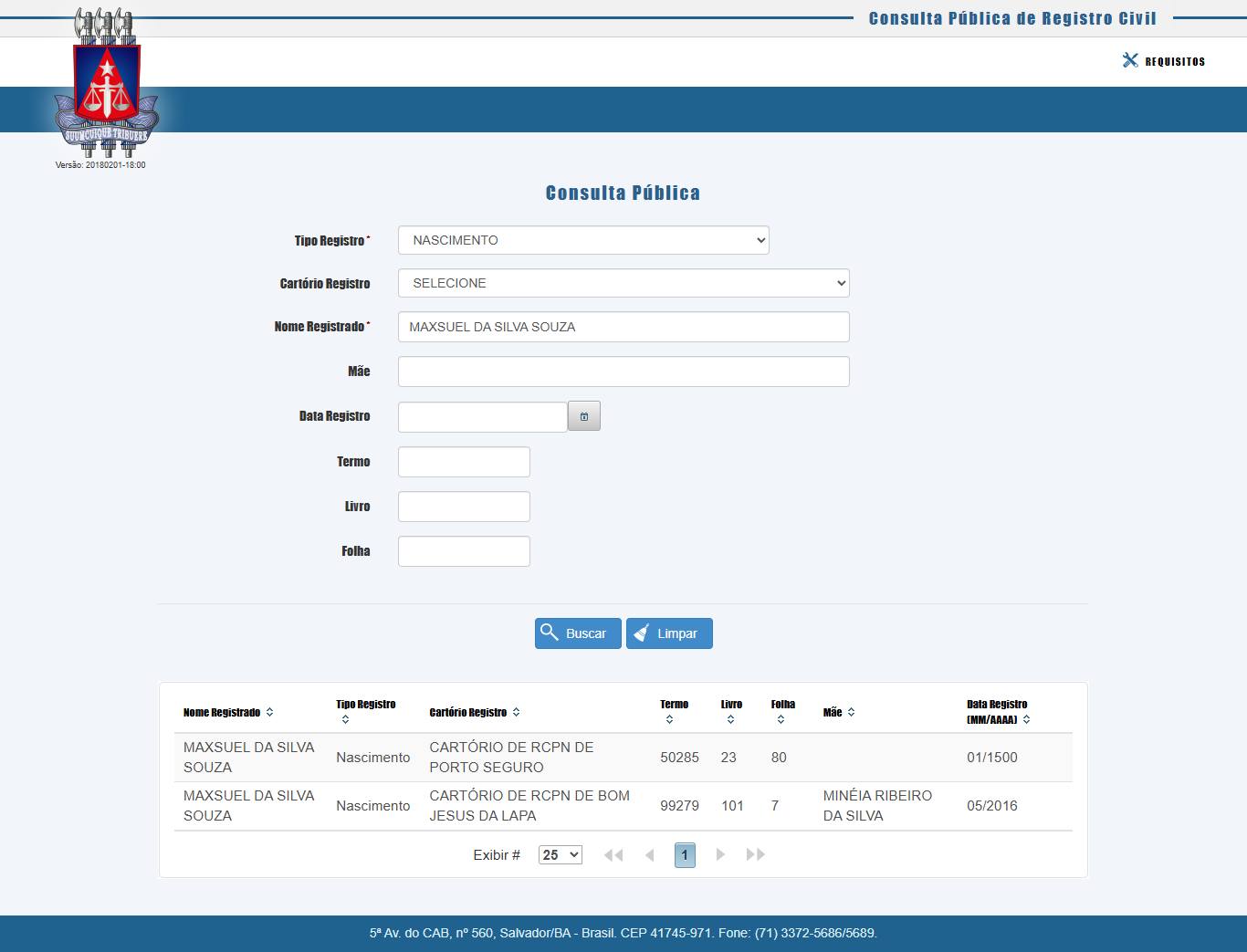The height and width of the screenshot is (952, 1247).
Task: Sort by Folha column arrows
Action: coord(781,720)
